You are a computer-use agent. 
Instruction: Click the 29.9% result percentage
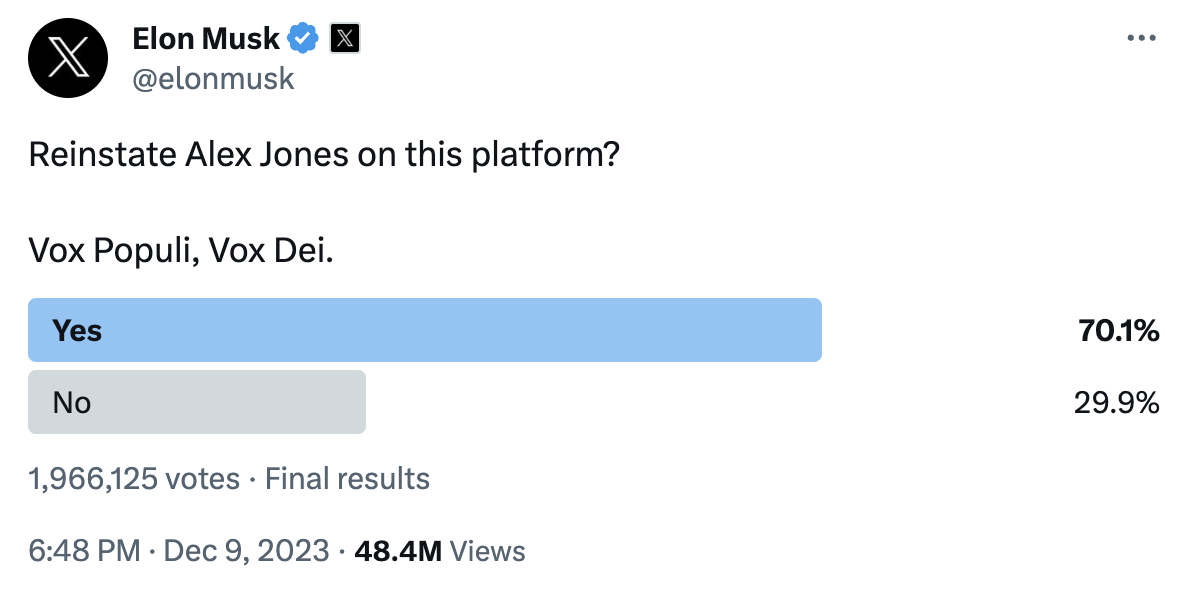1117,403
